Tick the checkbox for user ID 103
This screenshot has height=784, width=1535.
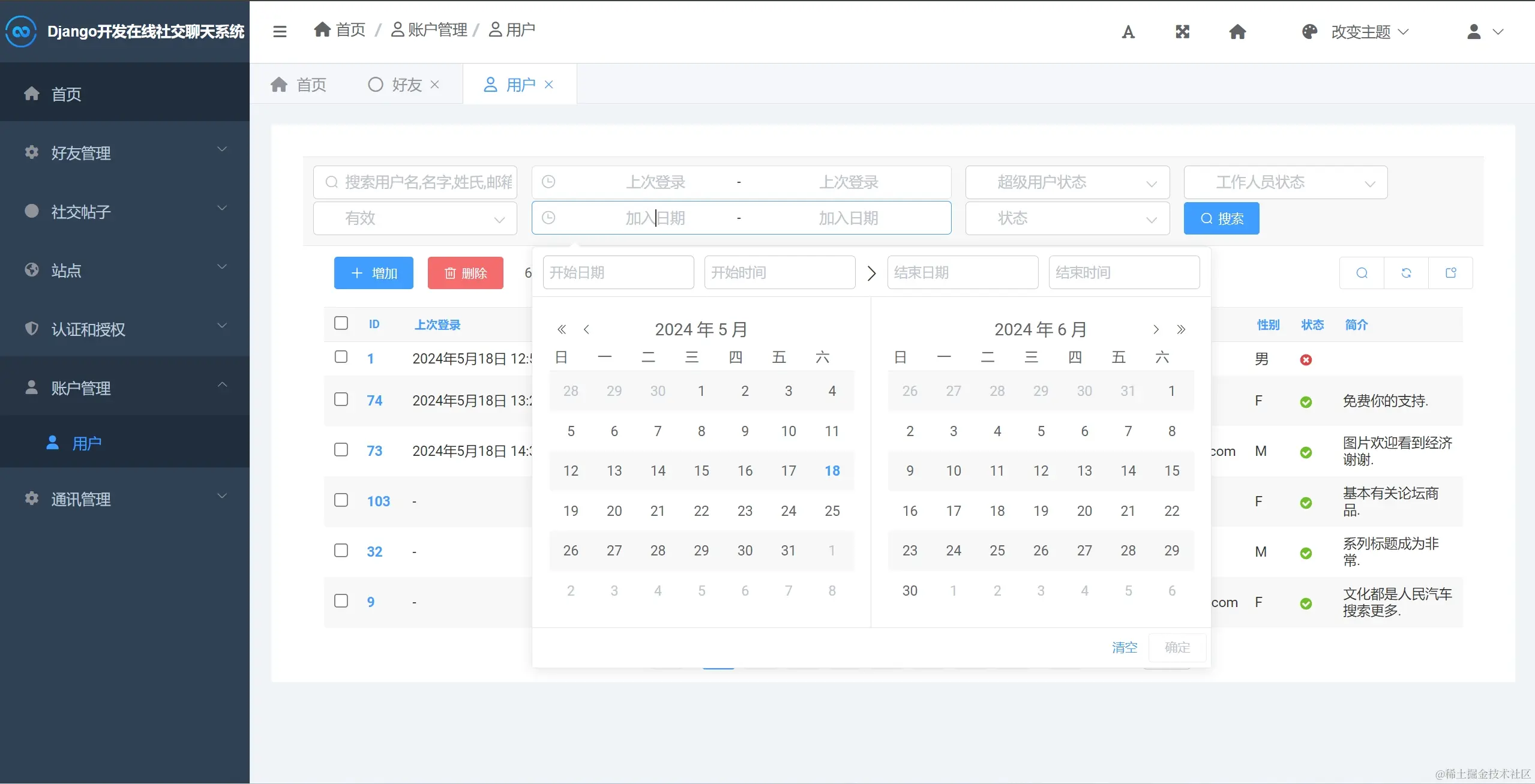[341, 500]
